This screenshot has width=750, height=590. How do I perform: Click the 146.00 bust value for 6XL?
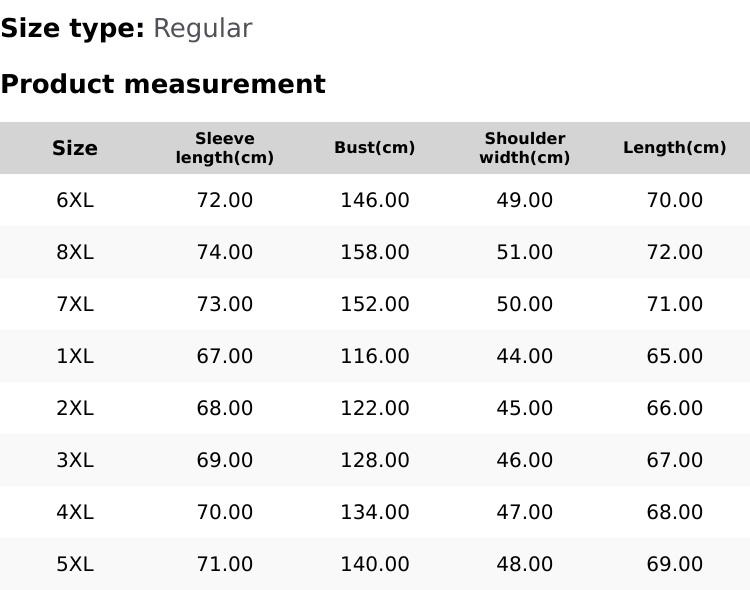click(x=375, y=200)
